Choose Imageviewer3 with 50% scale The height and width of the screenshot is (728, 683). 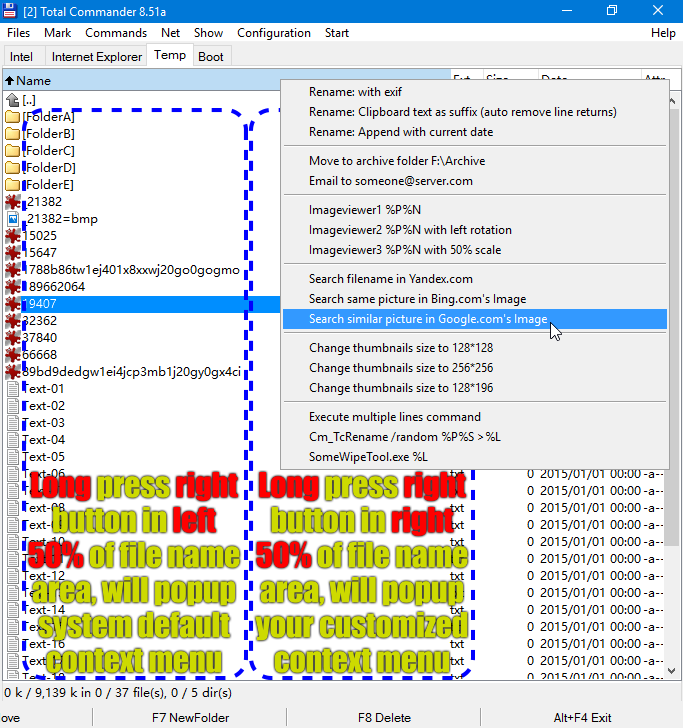coord(475,250)
